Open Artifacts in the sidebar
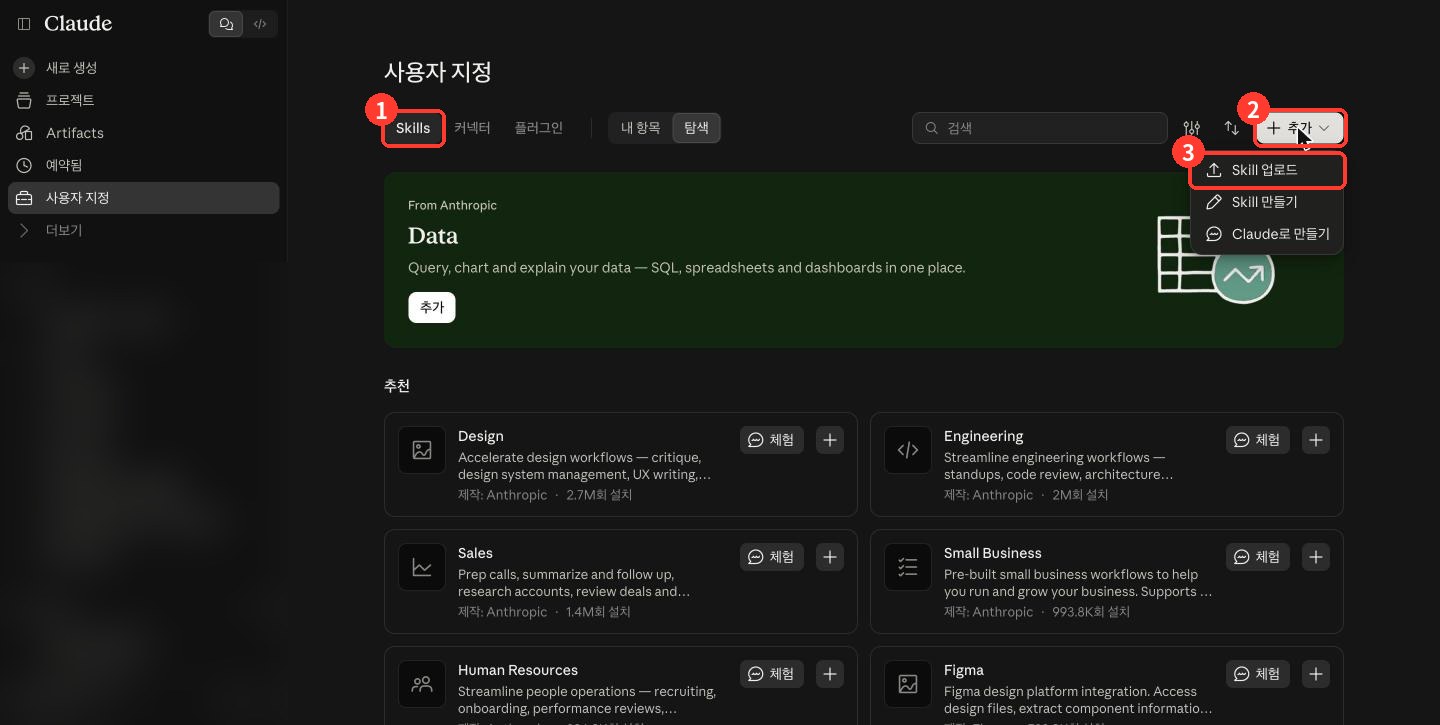This screenshot has width=1440, height=725. pyautogui.click(x=144, y=133)
